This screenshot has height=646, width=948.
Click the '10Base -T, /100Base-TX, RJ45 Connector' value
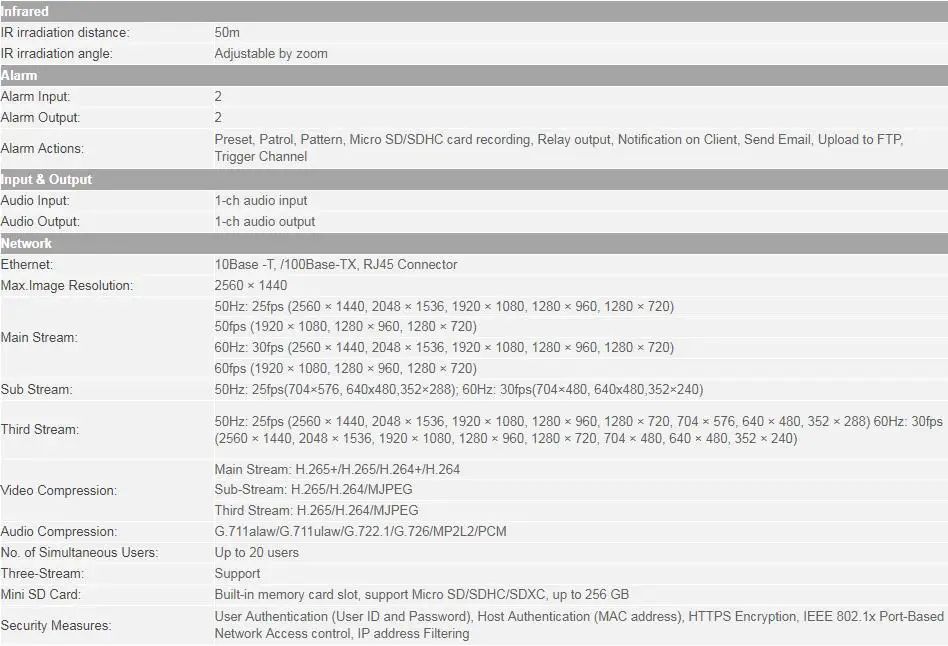pos(336,265)
